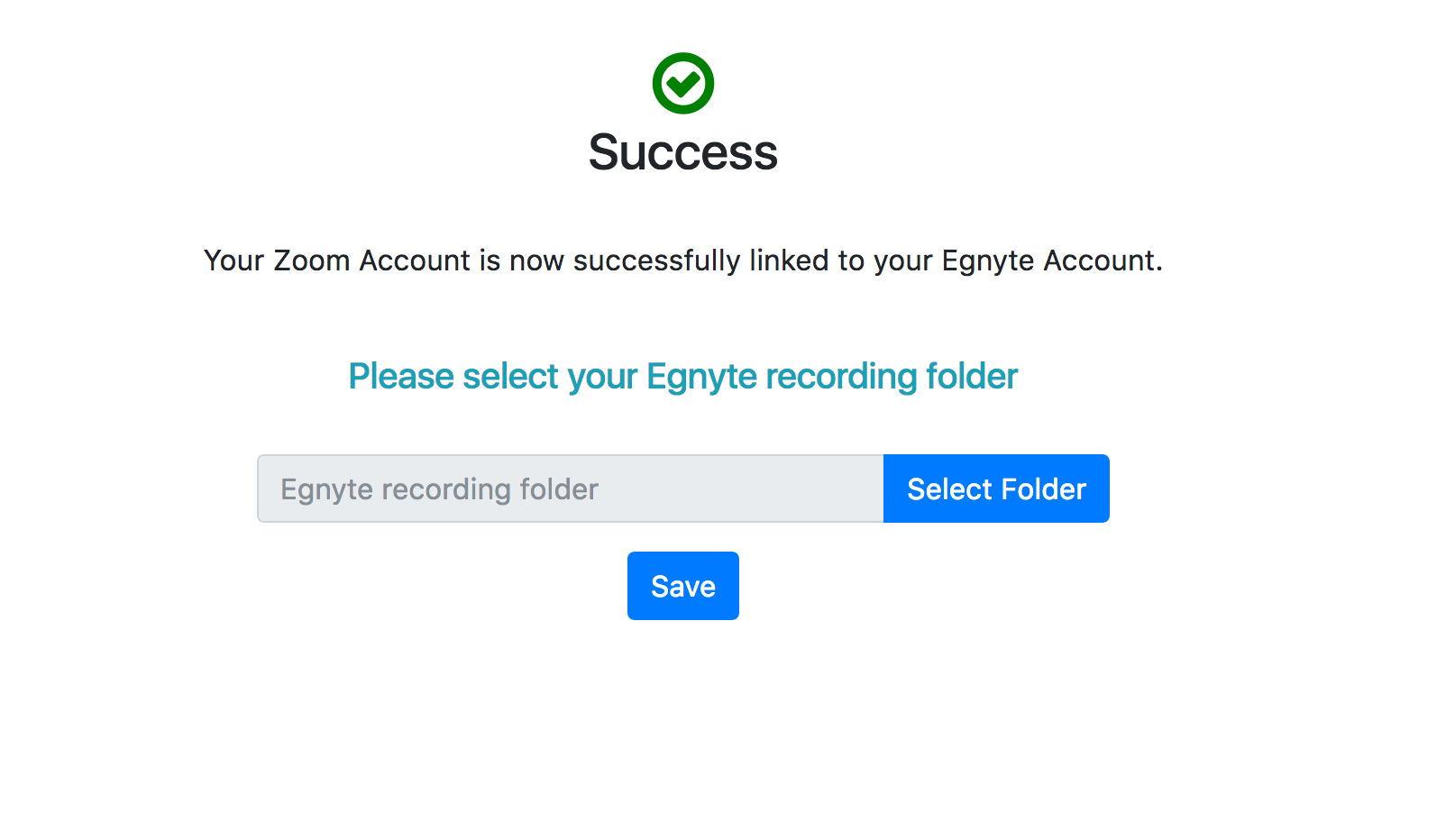Click 'recording folder' in the teal heading

coord(892,376)
